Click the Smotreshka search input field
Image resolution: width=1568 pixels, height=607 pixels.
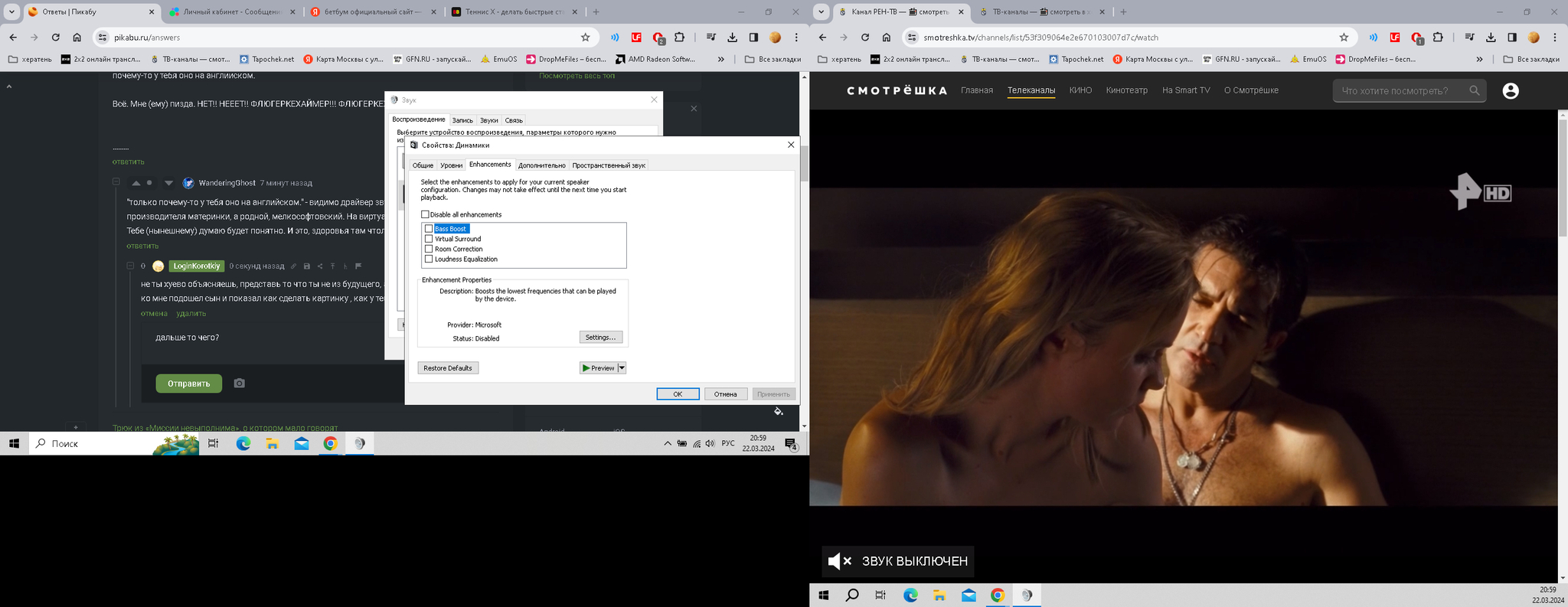[x=1400, y=91]
